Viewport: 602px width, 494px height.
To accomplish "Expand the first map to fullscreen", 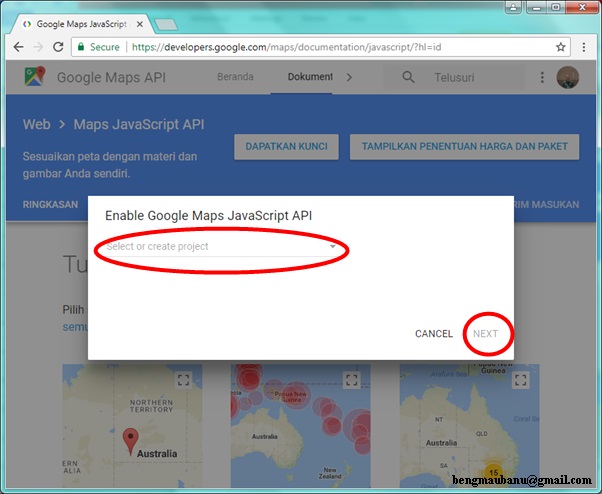I will click(x=184, y=380).
